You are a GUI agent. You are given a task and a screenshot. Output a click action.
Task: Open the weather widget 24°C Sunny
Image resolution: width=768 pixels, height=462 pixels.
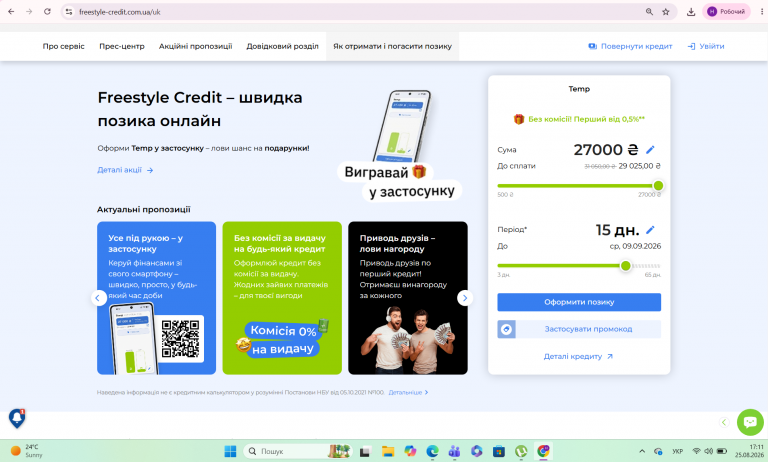click(x=27, y=451)
